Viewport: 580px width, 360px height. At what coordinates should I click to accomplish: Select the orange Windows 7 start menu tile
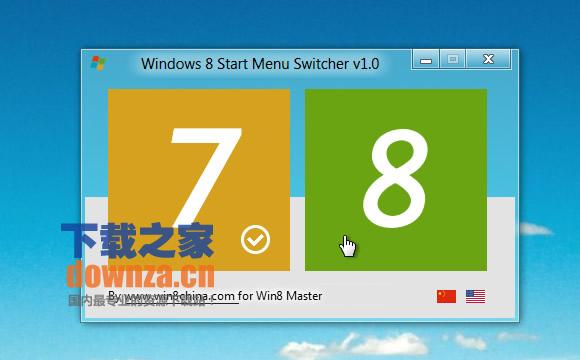(x=199, y=180)
